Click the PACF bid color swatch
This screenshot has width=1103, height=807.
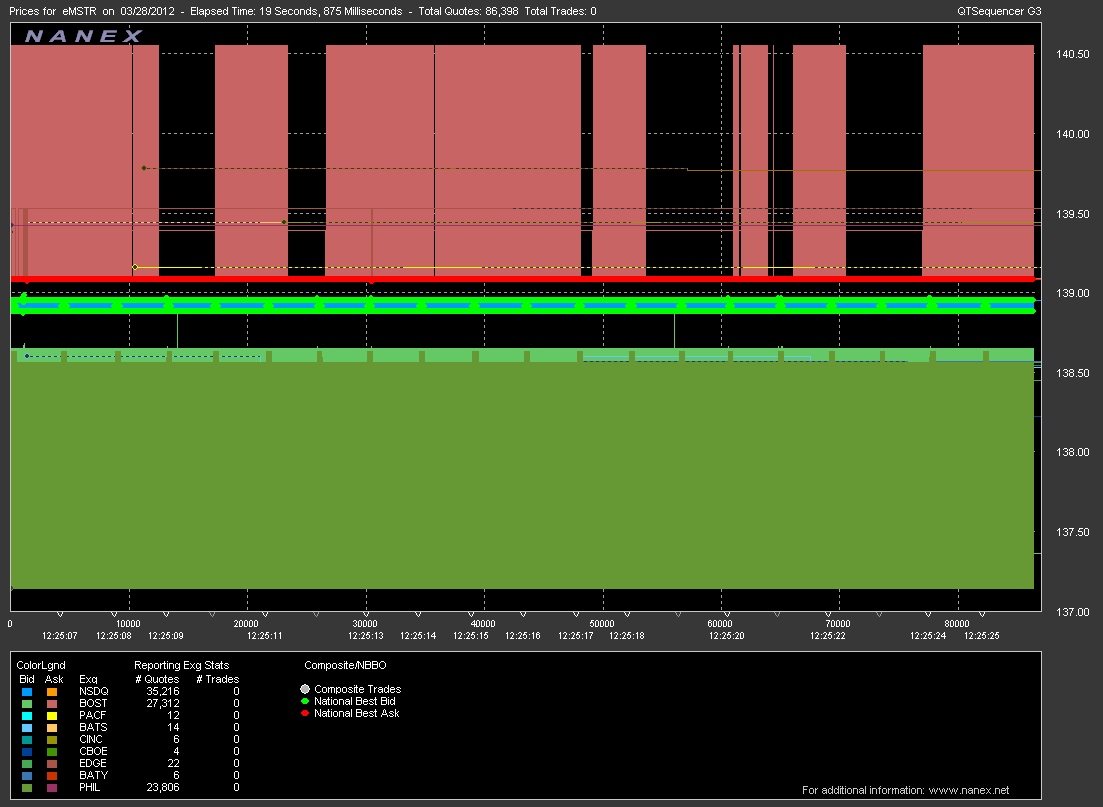point(27,716)
